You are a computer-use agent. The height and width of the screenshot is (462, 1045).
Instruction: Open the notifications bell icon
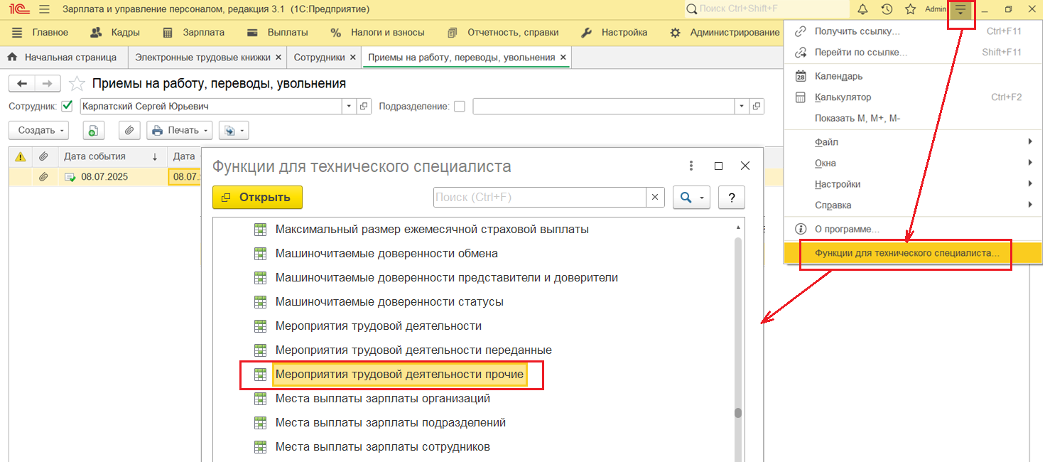point(863,9)
